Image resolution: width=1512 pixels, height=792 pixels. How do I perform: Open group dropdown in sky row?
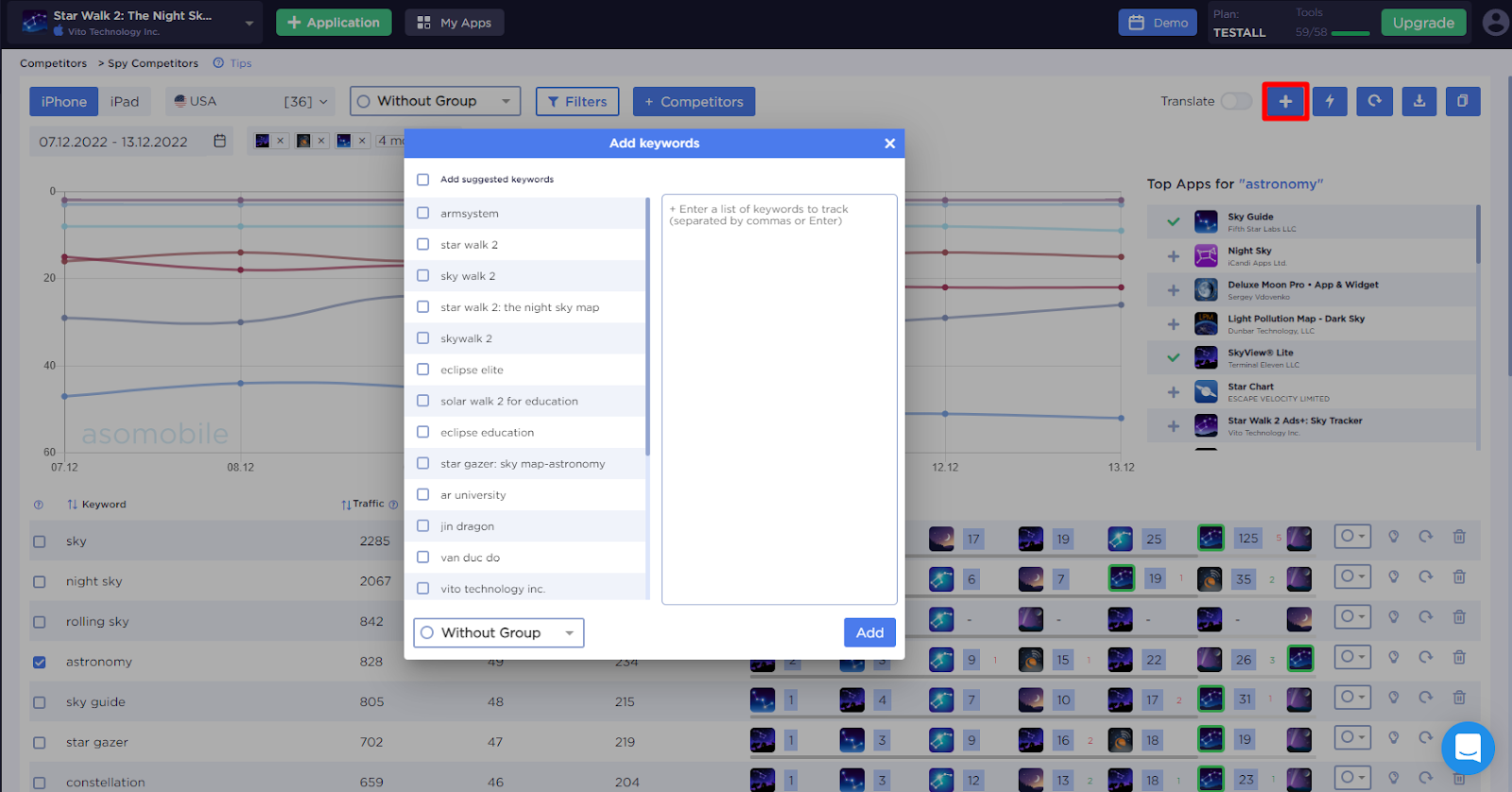pyautogui.click(x=1352, y=536)
